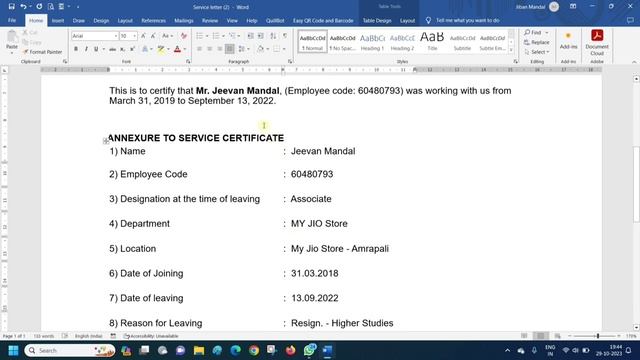Apply highlight color to text
640x360 pixels.
161,49
